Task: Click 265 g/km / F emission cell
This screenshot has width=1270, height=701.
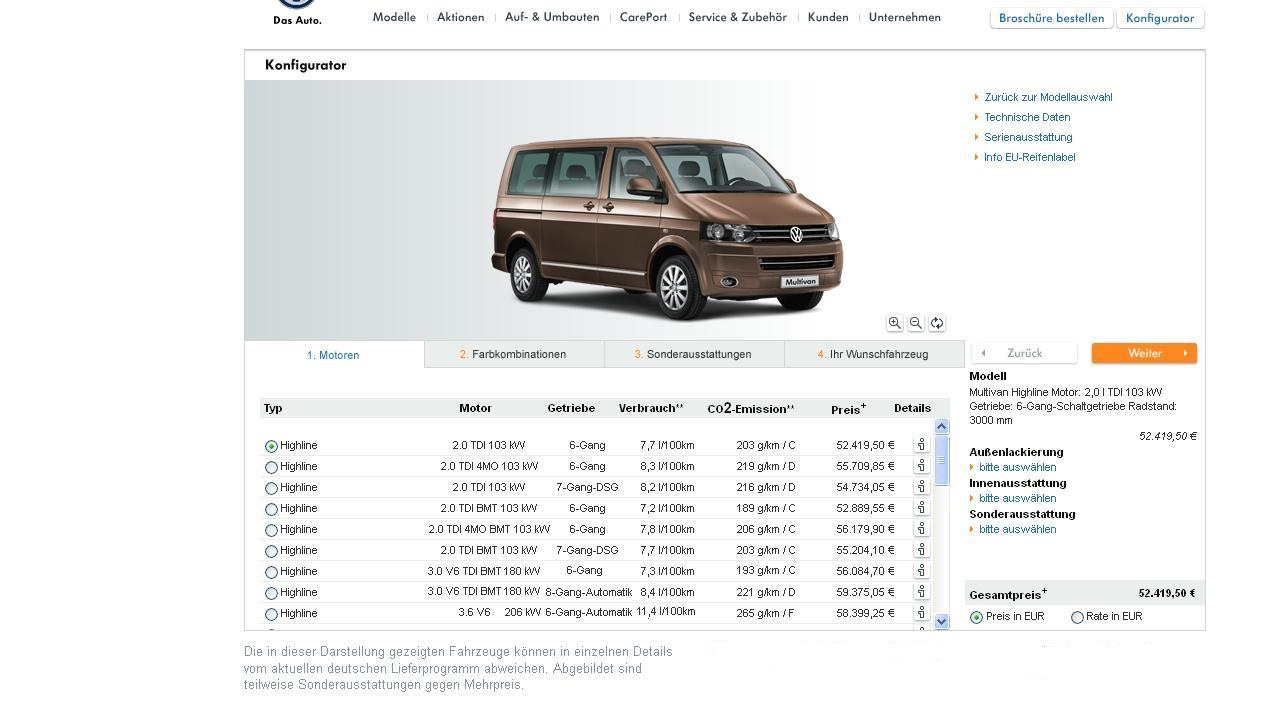Action: (765, 613)
